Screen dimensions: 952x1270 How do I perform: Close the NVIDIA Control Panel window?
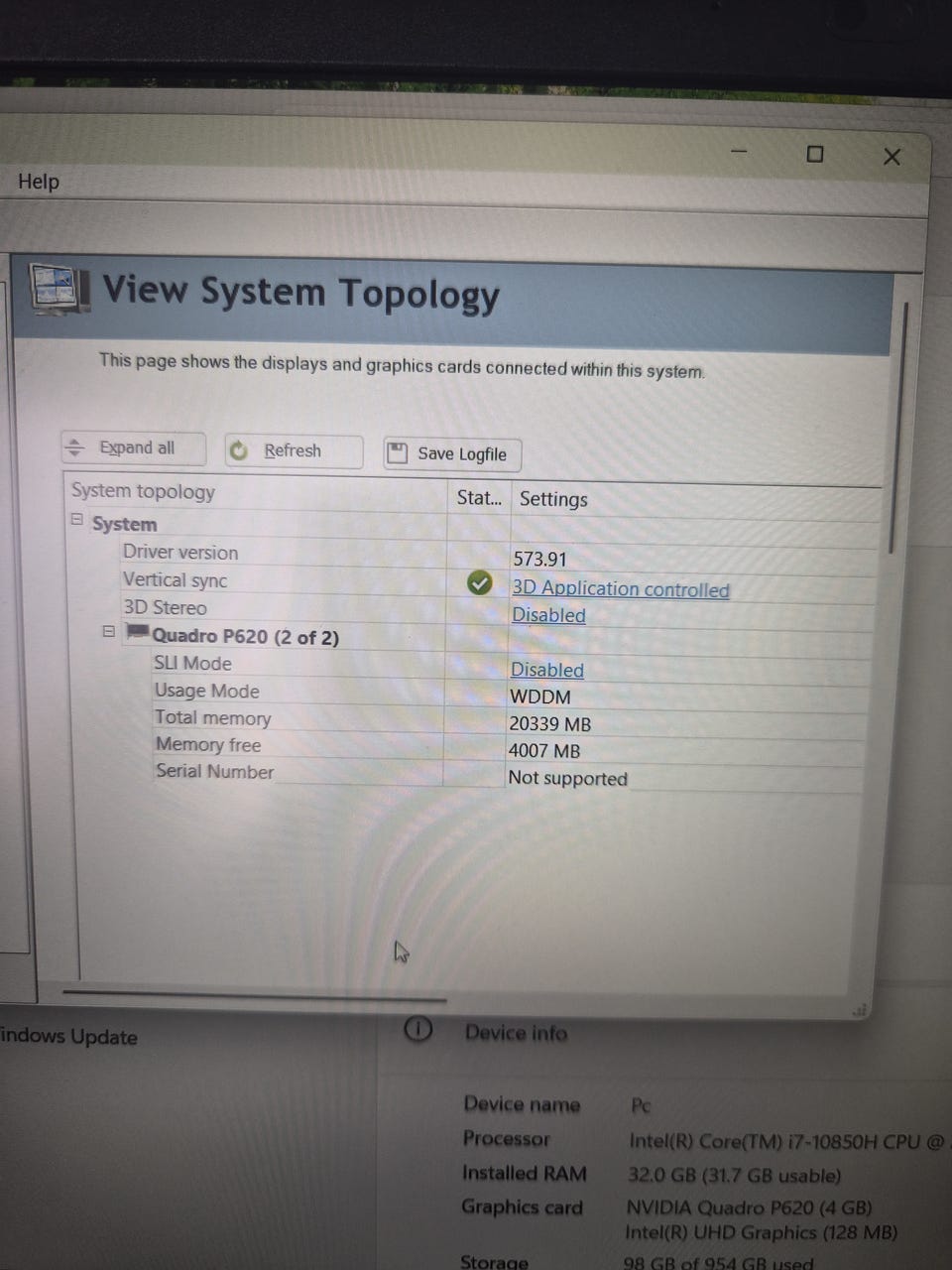pos(892,157)
